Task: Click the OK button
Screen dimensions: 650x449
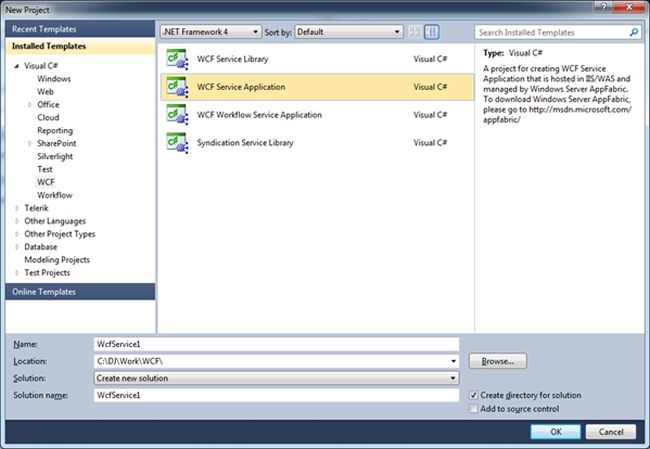Action: [x=555, y=432]
